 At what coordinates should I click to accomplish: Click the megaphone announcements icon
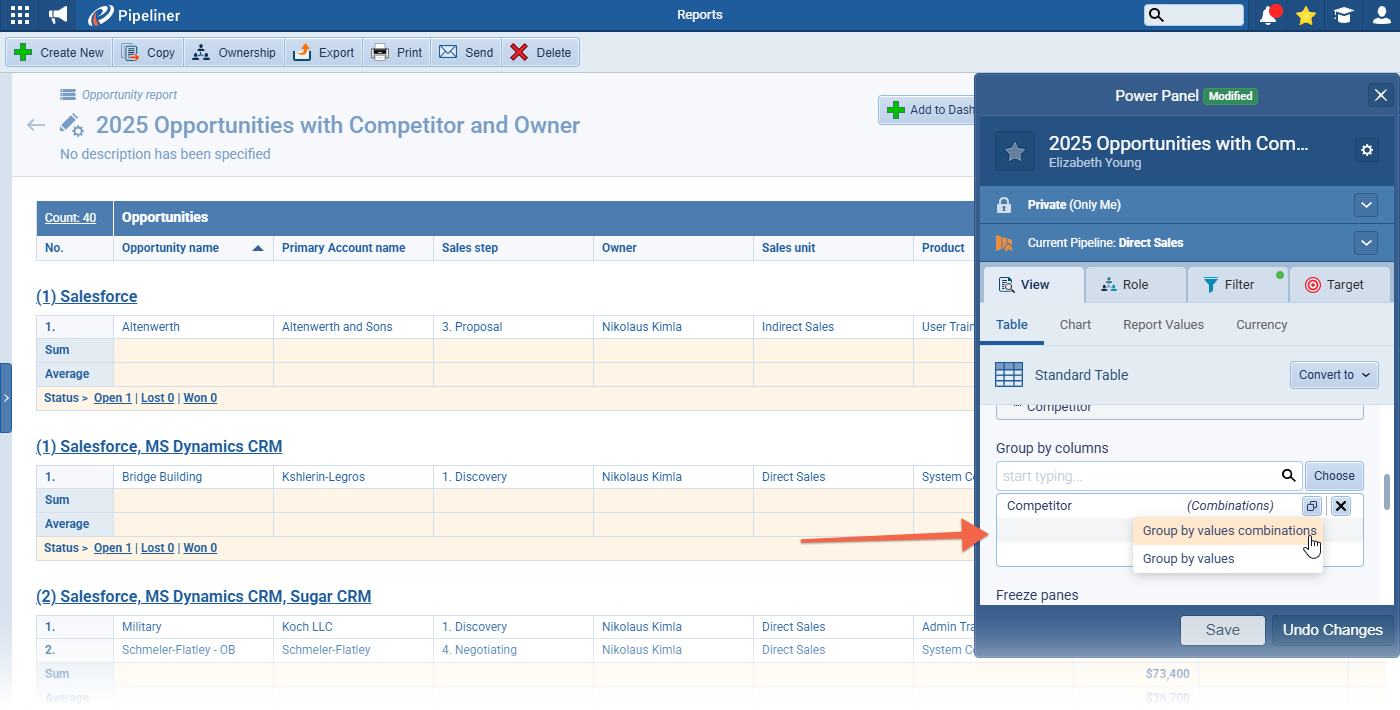pos(58,15)
